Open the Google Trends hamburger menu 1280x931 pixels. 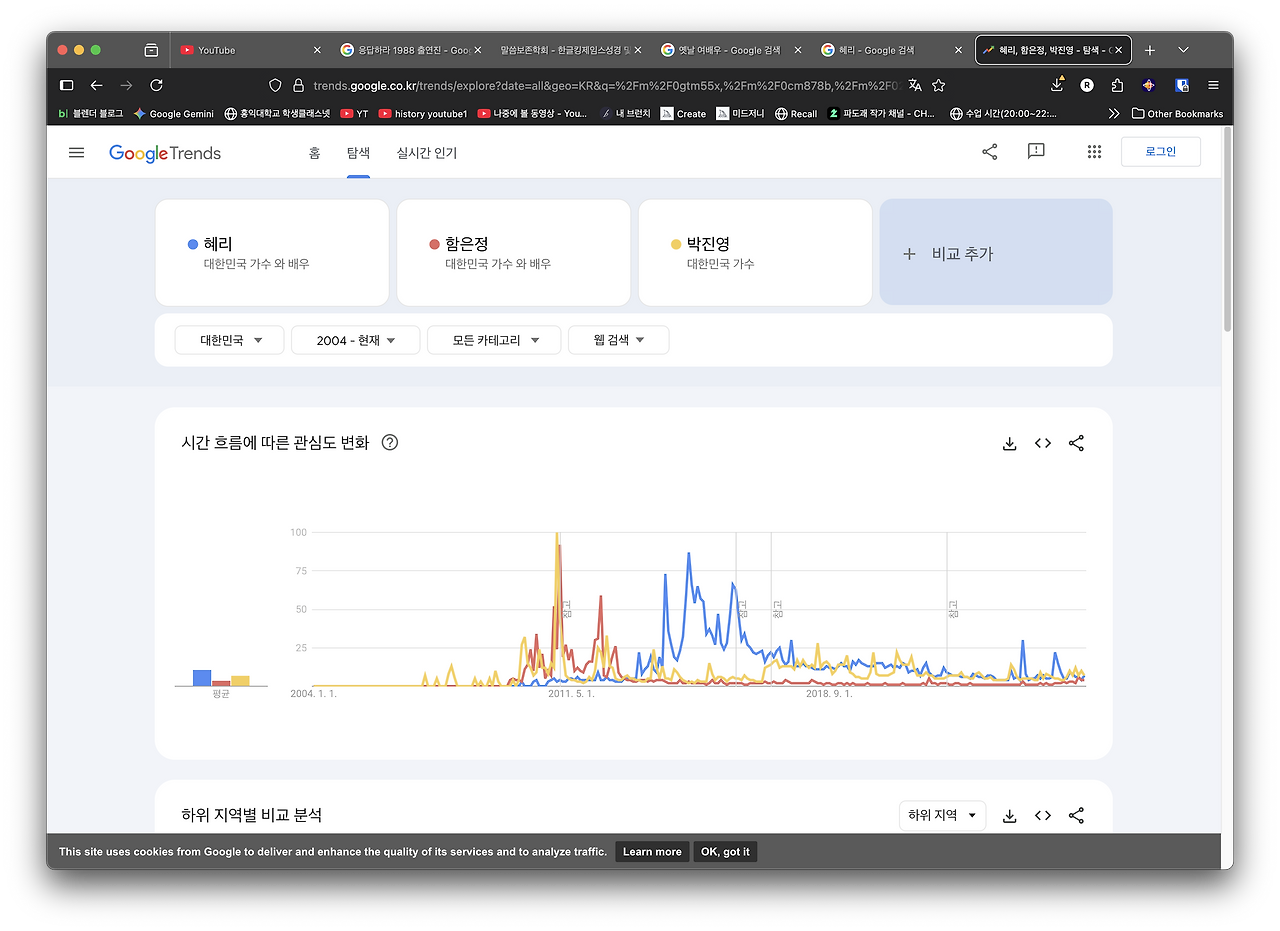pyautogui.click(x=76, y=152)
